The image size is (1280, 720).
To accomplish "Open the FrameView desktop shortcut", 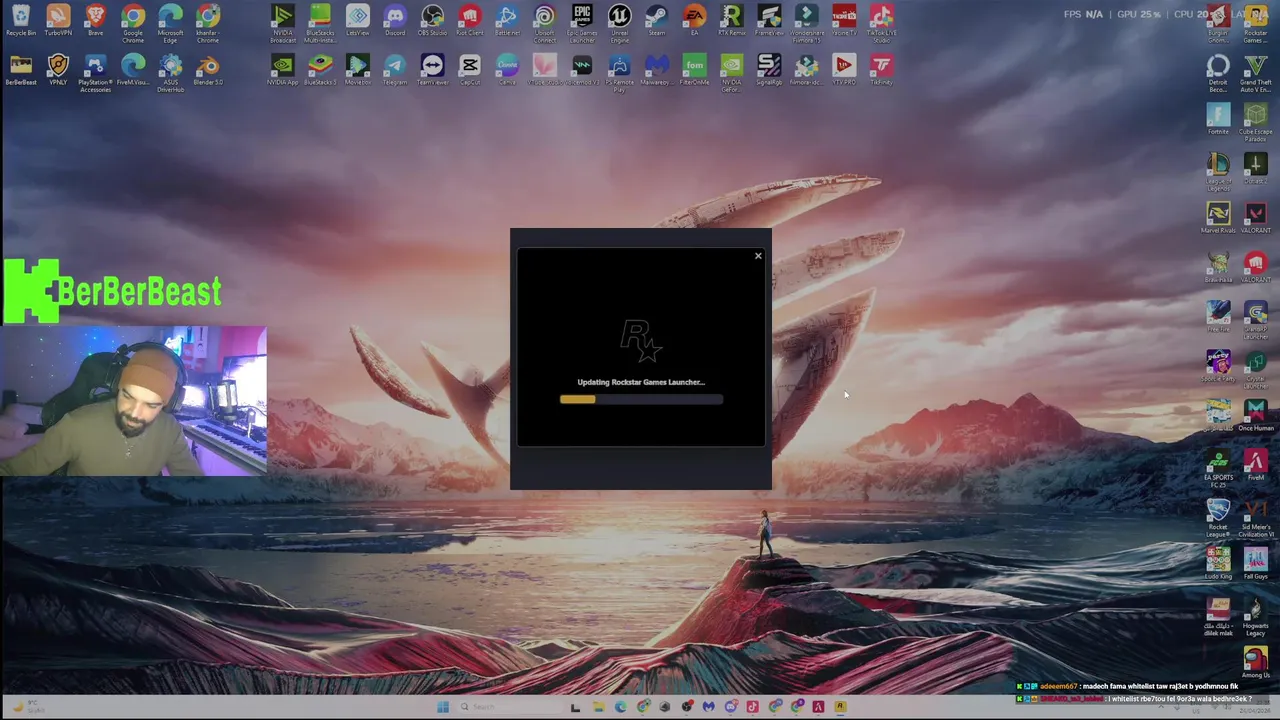I will pyautogui.click(x=769, y=21).
